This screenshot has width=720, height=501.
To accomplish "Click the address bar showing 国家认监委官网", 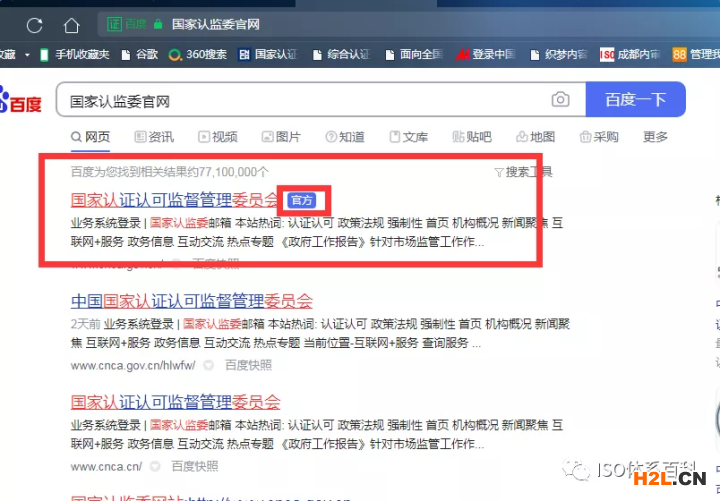I will [215, 24].
